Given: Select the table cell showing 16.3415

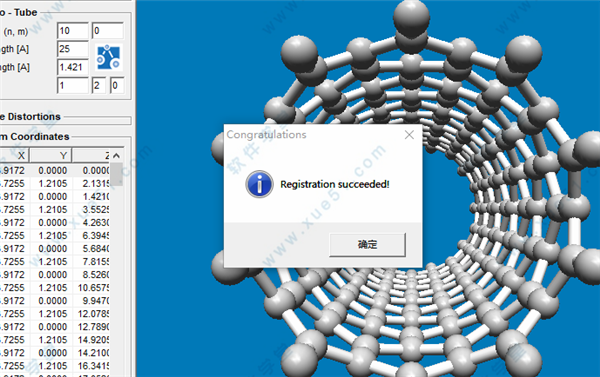Looking at the screenshot, I should point(94,366).
